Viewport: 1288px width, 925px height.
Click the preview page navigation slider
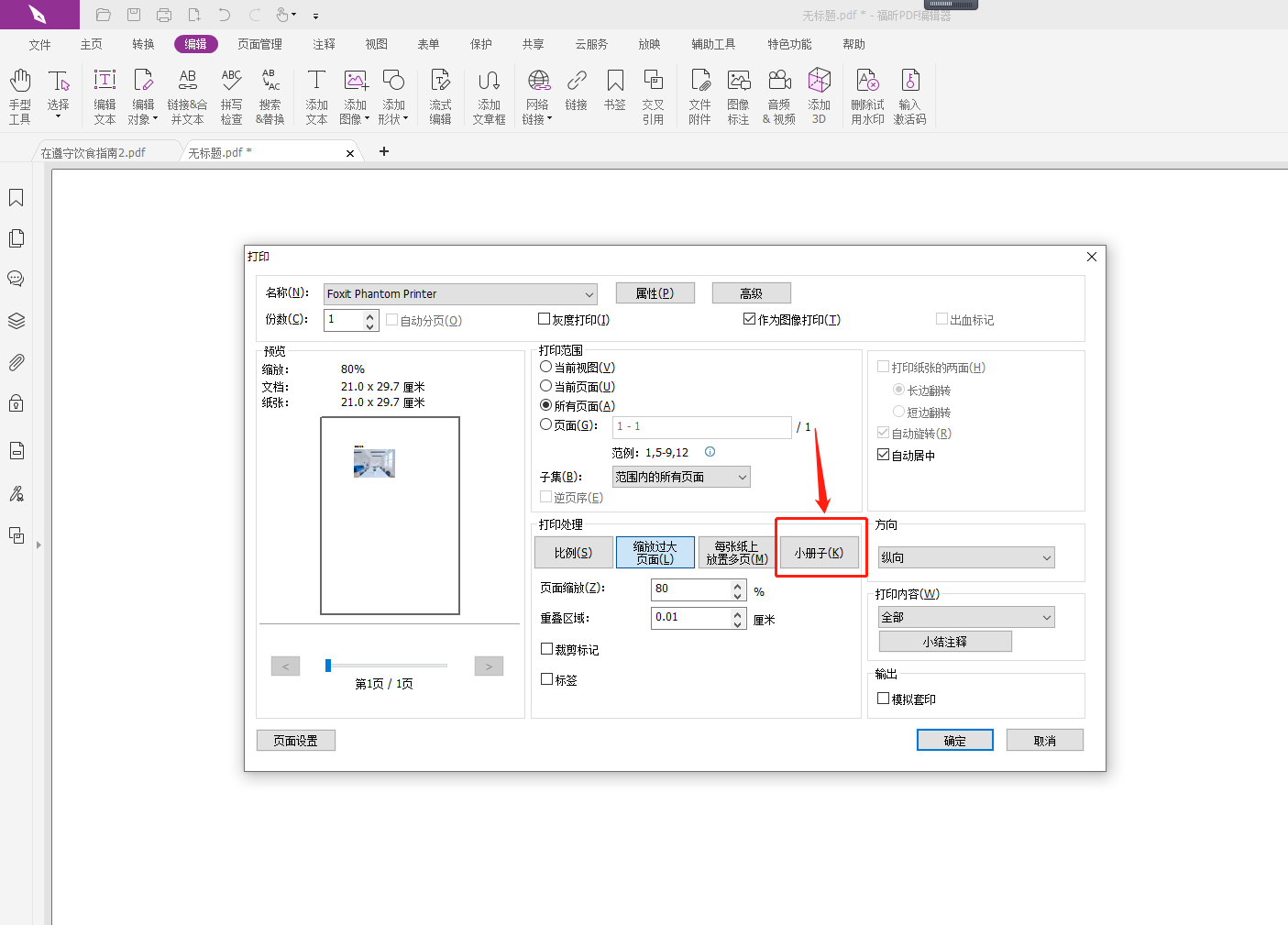pos(328,665)
